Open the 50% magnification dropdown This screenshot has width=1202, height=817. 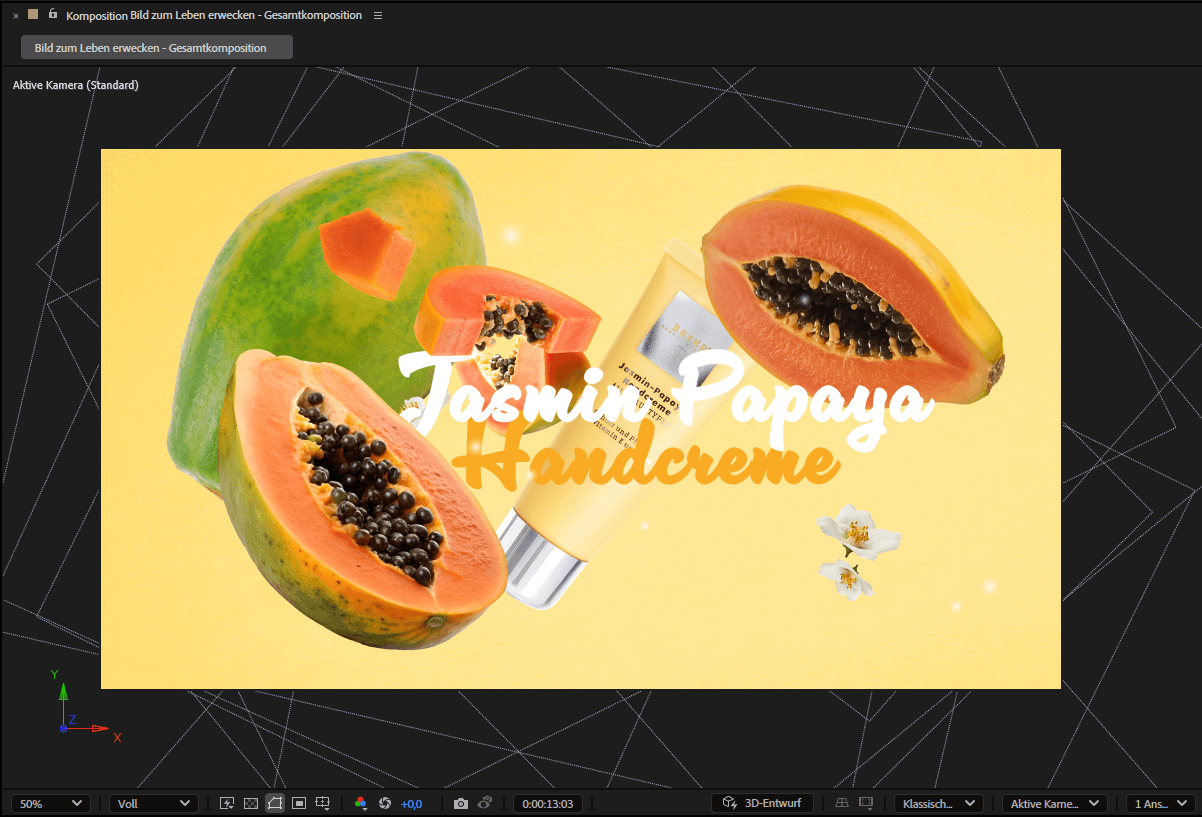51,804
